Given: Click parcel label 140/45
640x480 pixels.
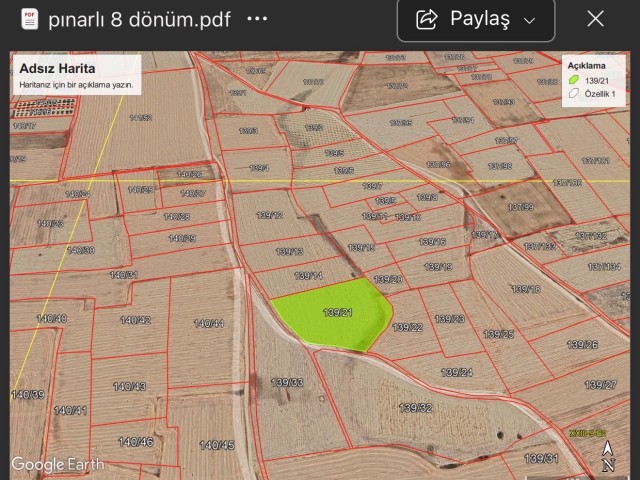Looking at the screenshot, I should [217, 445].
